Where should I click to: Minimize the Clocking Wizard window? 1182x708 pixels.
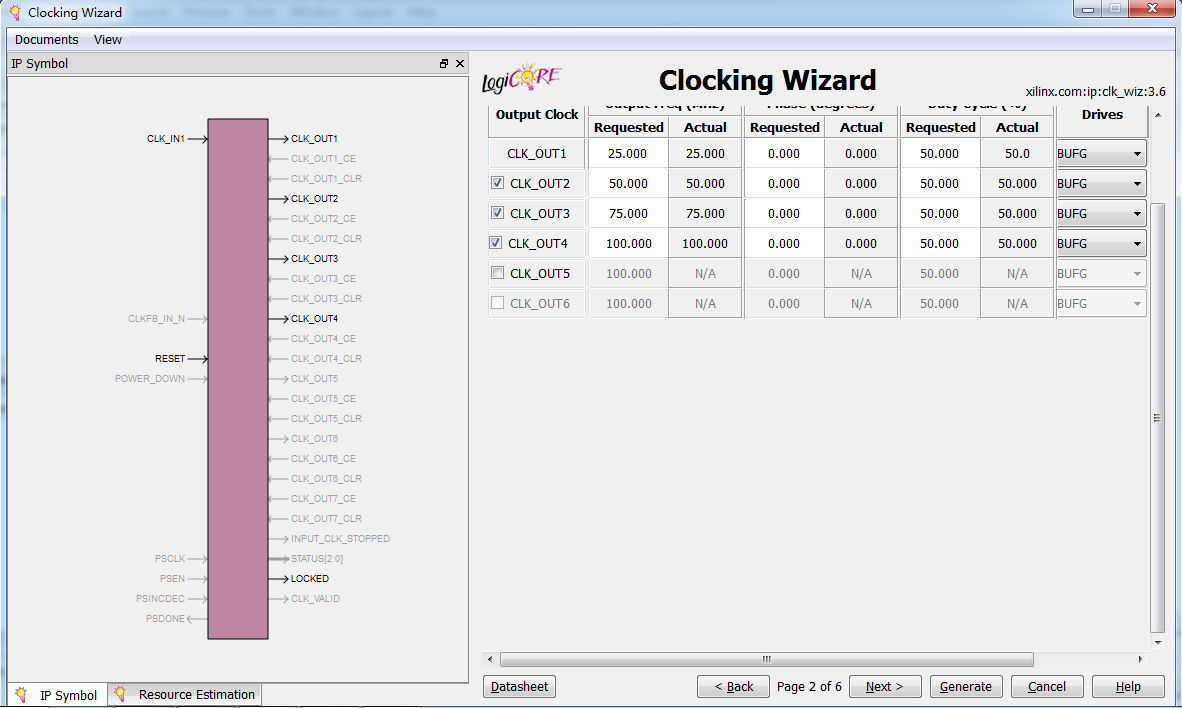point(1088,9)
